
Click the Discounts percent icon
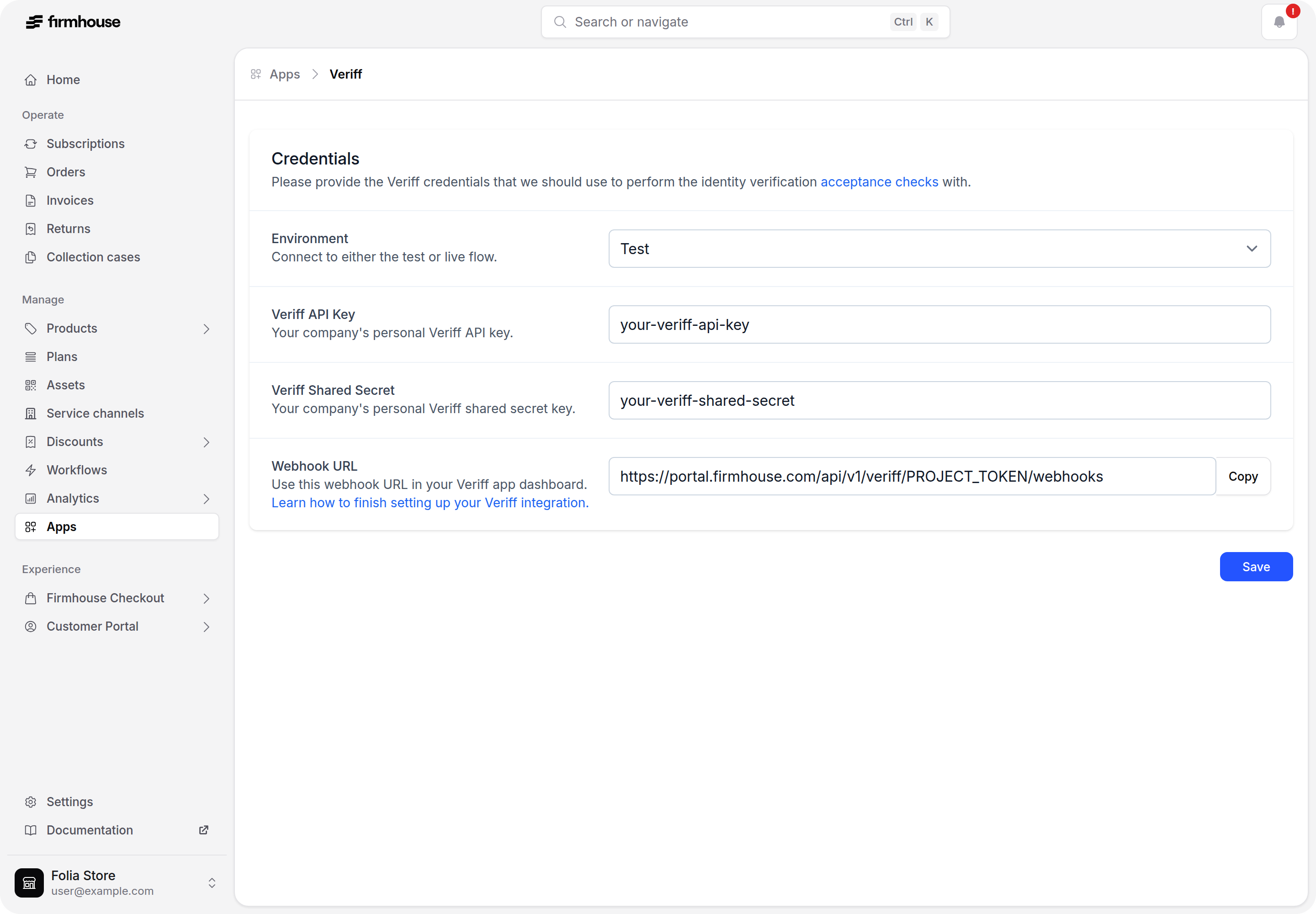click(31, 441)
